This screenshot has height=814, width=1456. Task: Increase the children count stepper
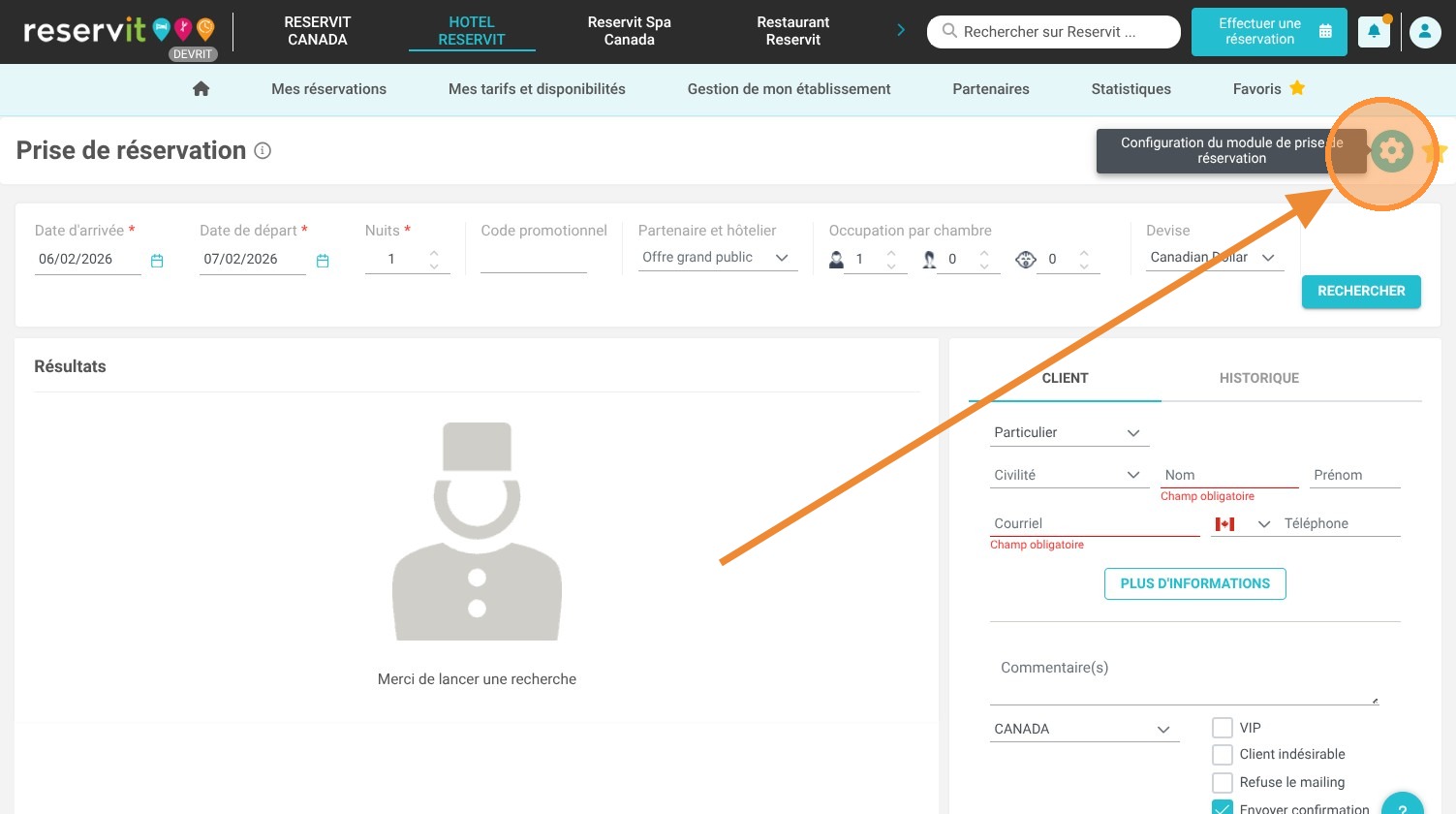click(x=984, y=253)
